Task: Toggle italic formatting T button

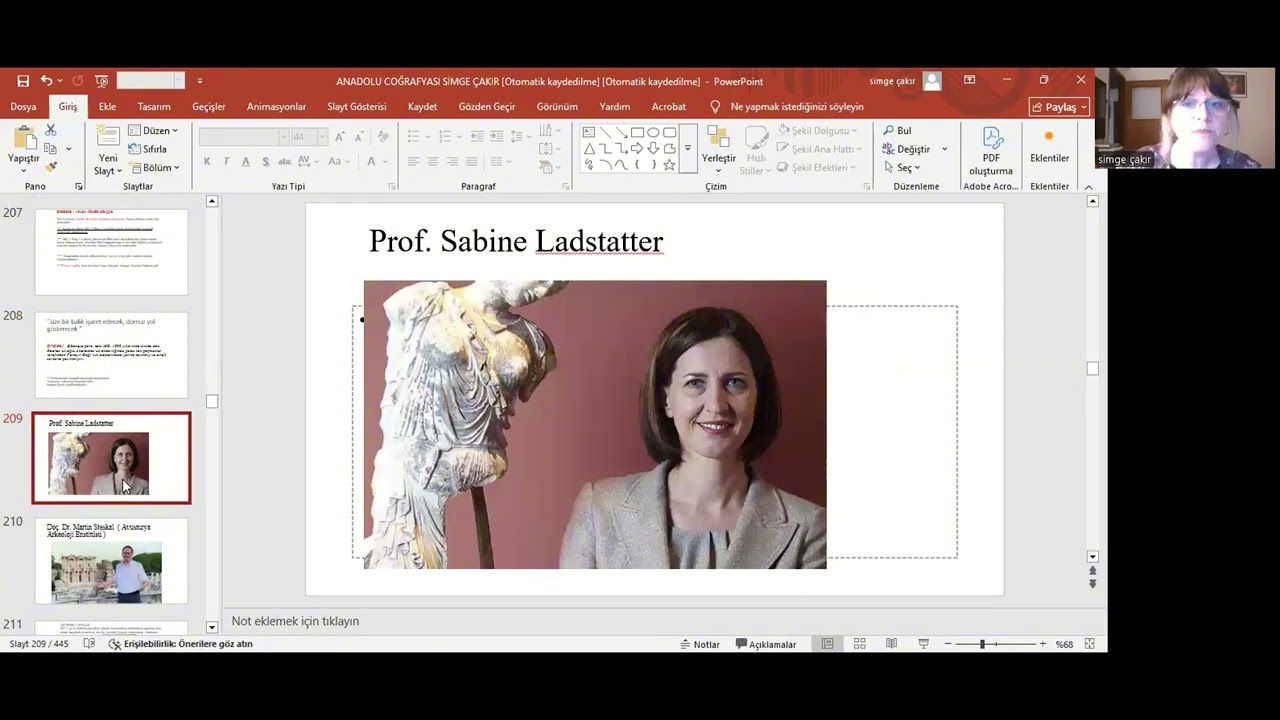Action: (226, 161)
